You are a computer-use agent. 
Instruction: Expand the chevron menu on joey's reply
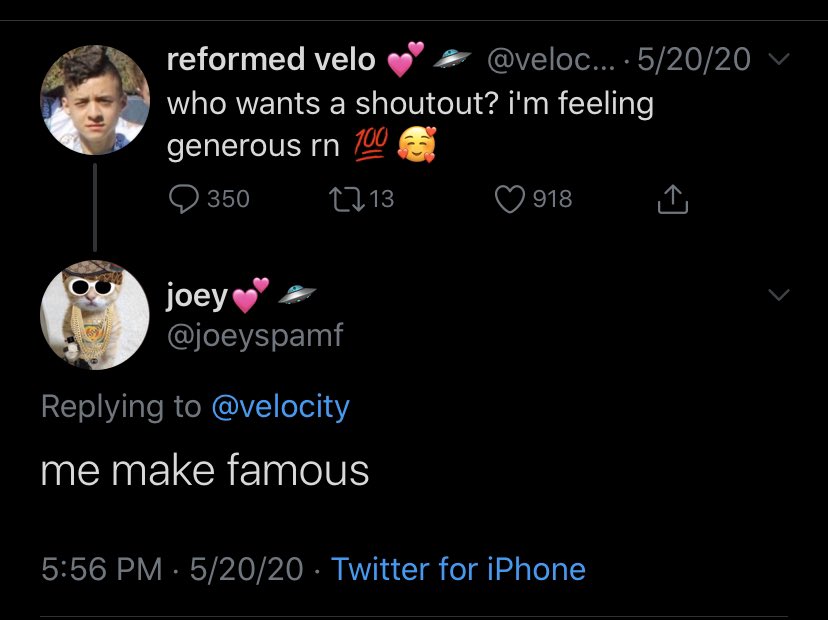pyautogui.click(x=778, y=295)
